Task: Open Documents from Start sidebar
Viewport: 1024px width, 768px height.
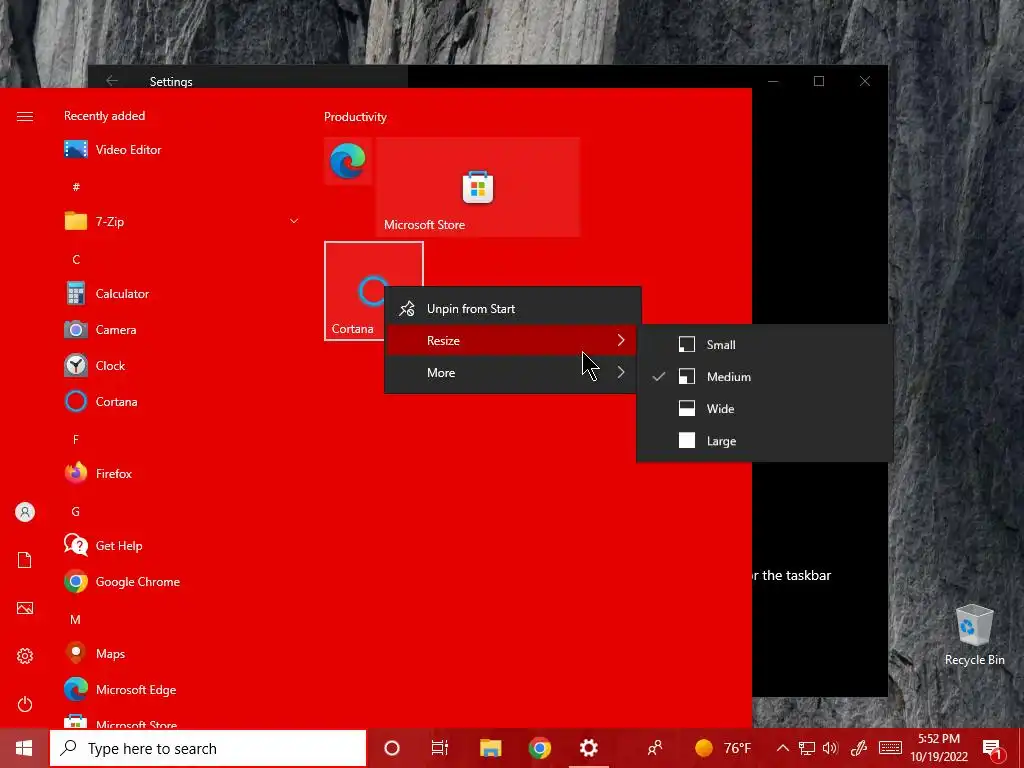Action: pyautogui.click(x=25, y=560)
